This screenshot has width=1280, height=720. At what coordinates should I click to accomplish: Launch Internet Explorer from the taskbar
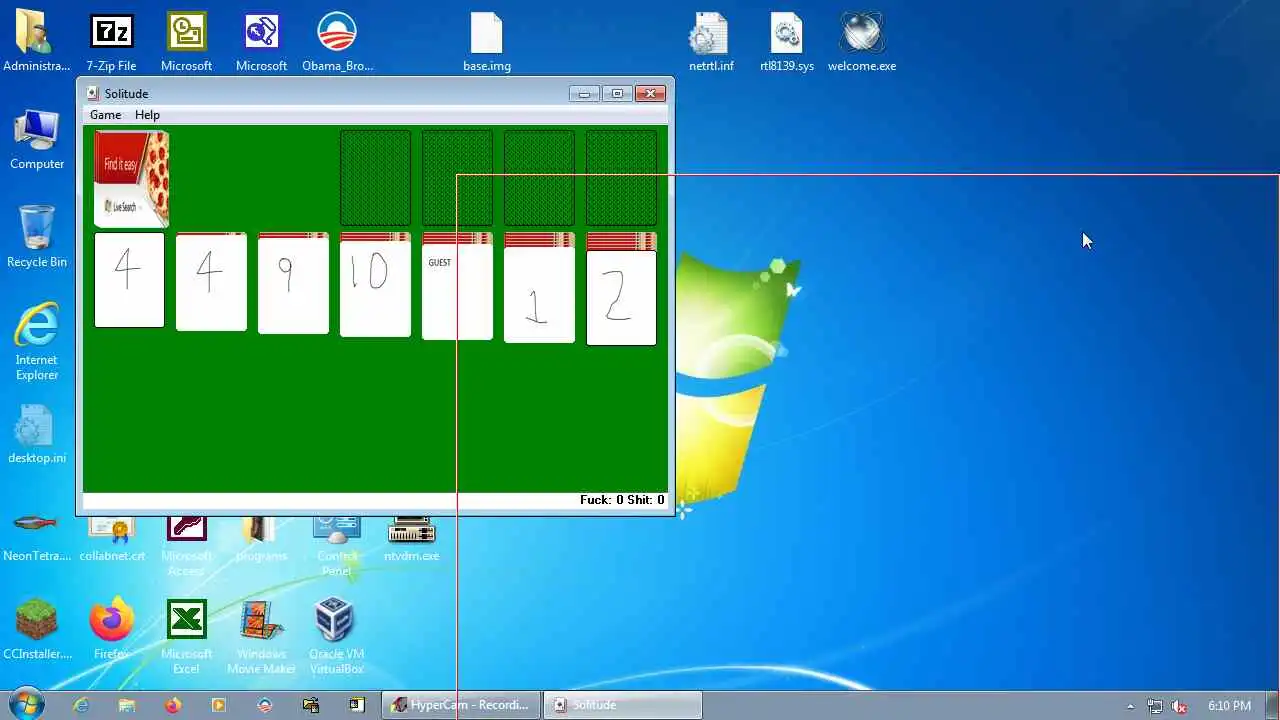[x=81, y=705]
